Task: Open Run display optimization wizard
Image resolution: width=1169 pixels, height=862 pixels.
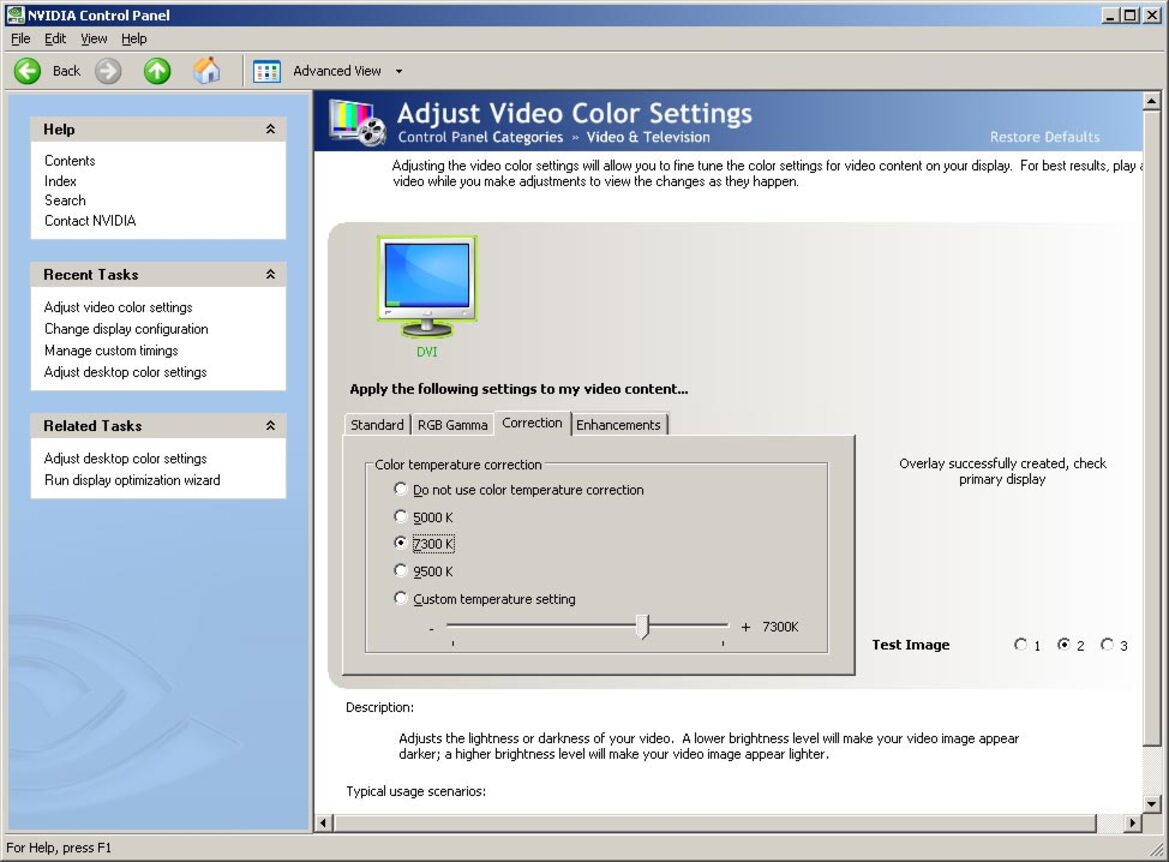Action: [x=132, y=480]
